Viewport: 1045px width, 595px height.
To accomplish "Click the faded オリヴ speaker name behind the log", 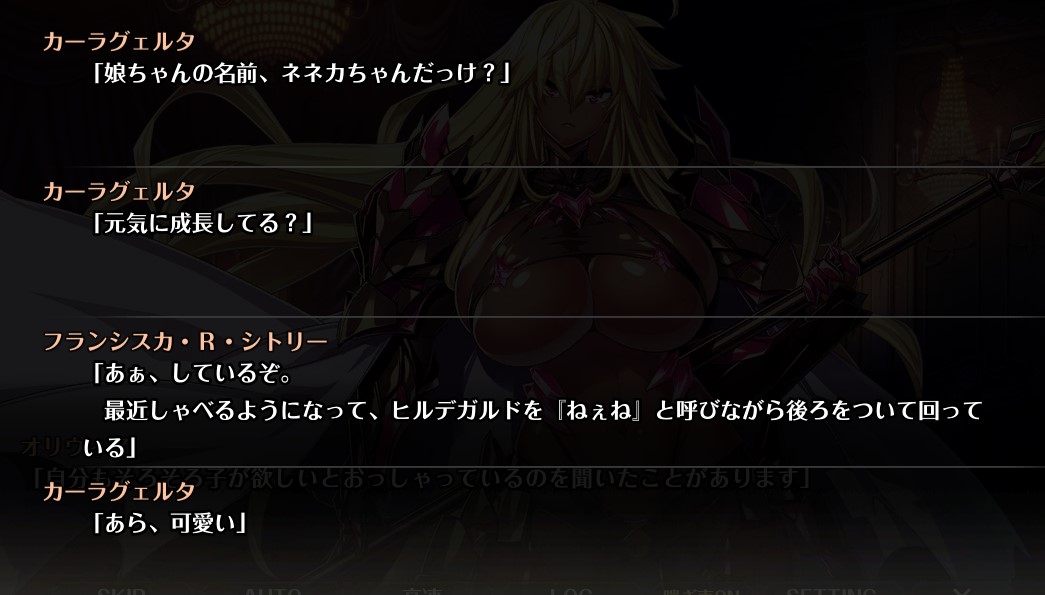I will coord(50,445).
